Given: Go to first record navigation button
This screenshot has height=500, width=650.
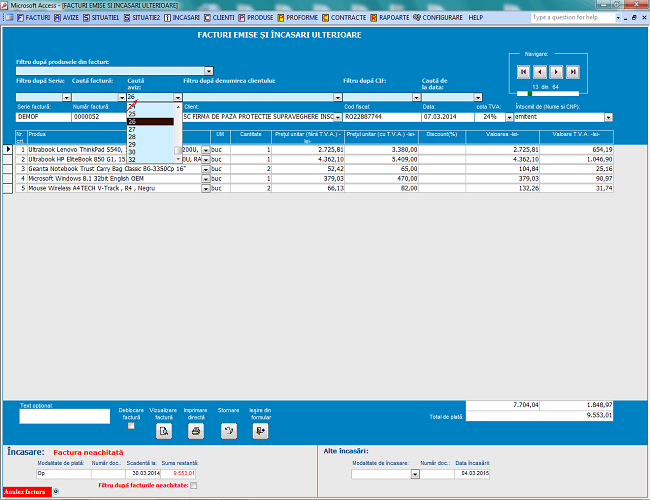Looking at the screenshot, I should point(523,72).
